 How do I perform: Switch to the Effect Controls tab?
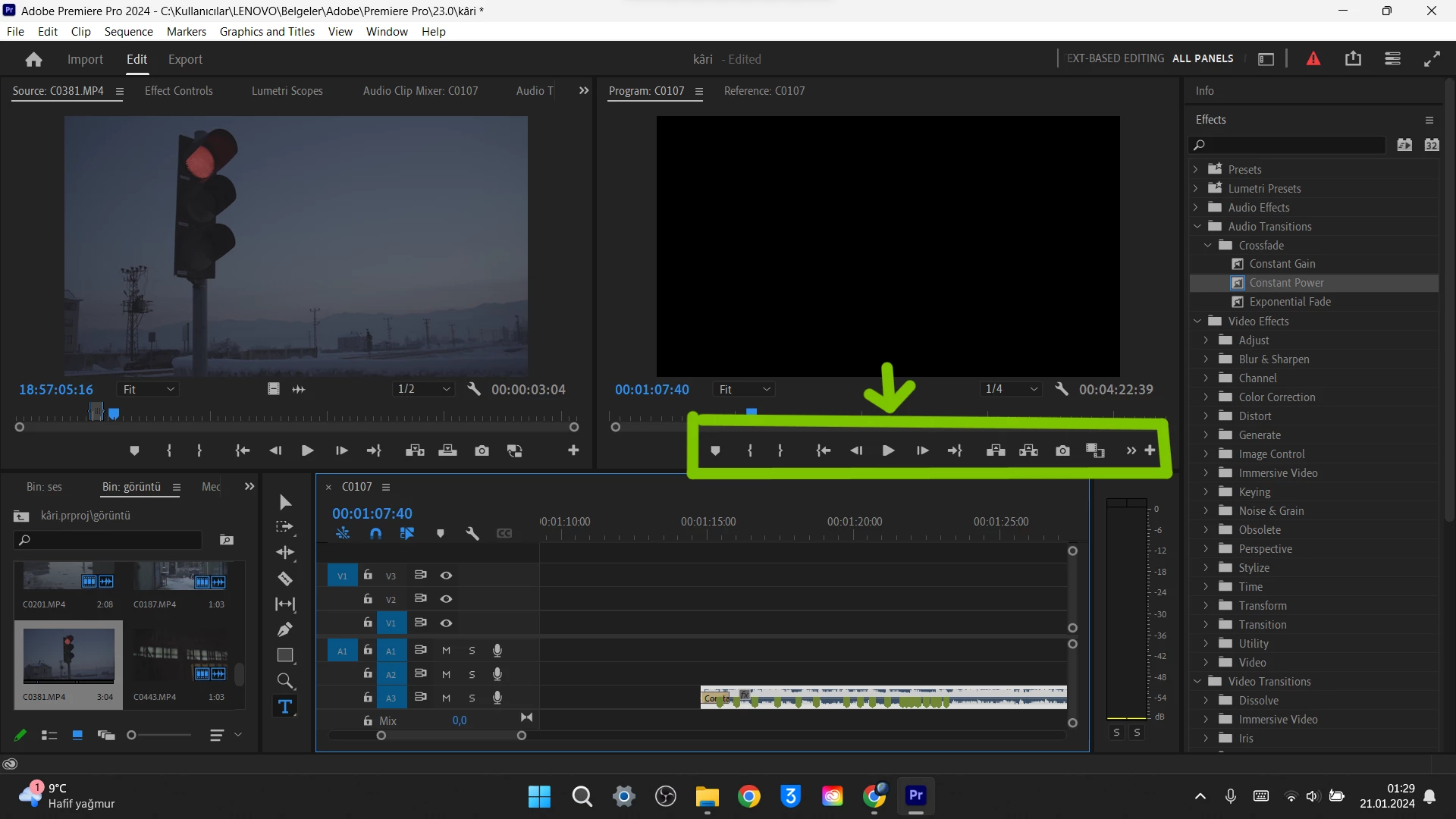(x=179, y=91)
